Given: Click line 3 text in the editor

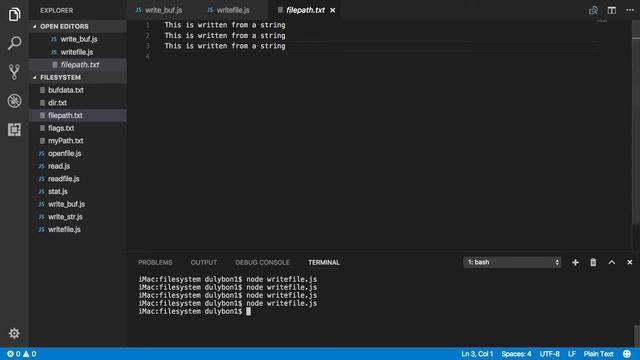Looking at the screenshot, I should pyautogui.click(x=225, y=46).
